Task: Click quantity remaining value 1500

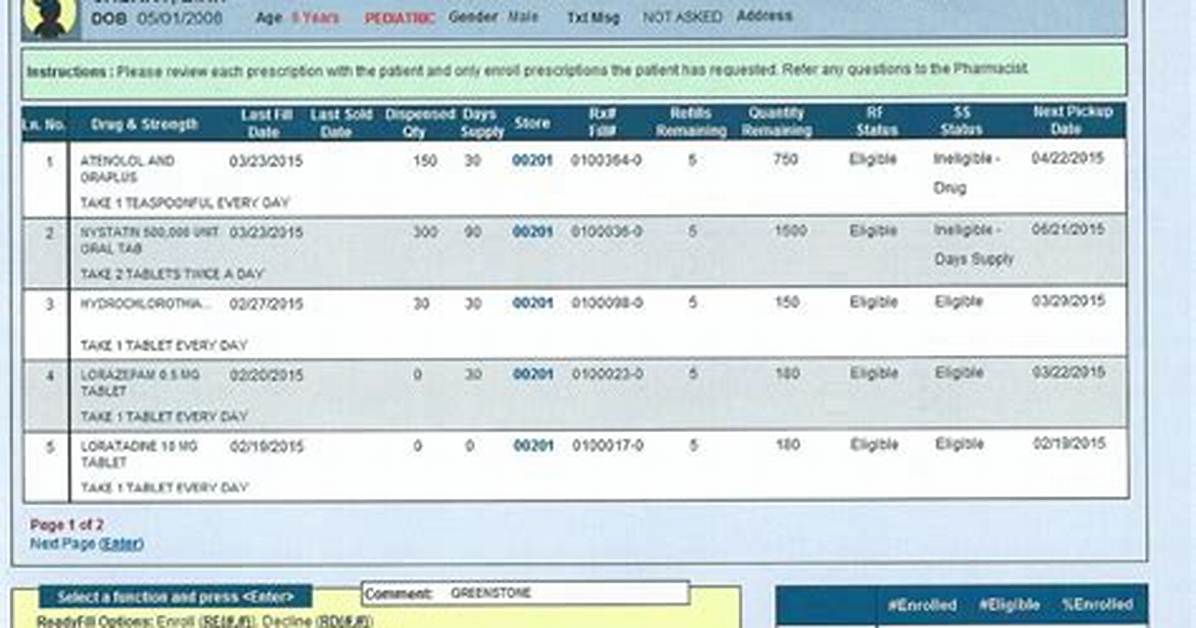Action: point(790,230)
